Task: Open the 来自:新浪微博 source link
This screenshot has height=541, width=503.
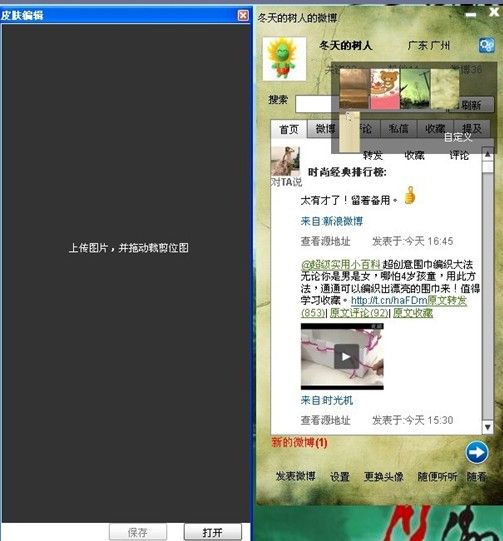Action: pos(332,221)
